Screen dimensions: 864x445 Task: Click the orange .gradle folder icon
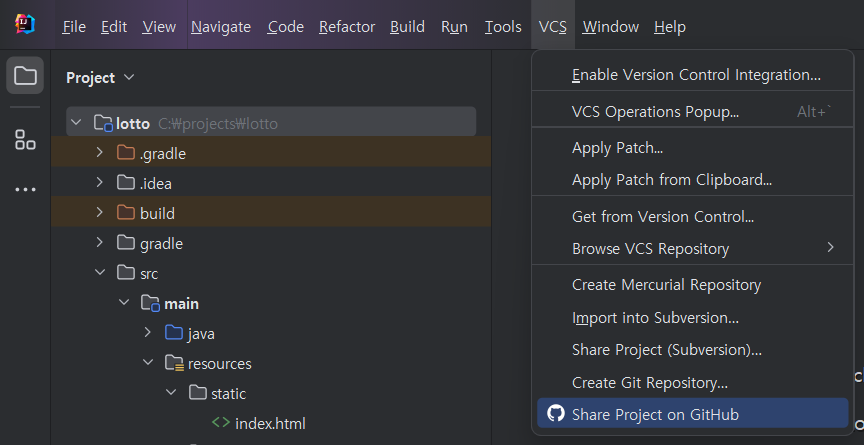point(126,153)
